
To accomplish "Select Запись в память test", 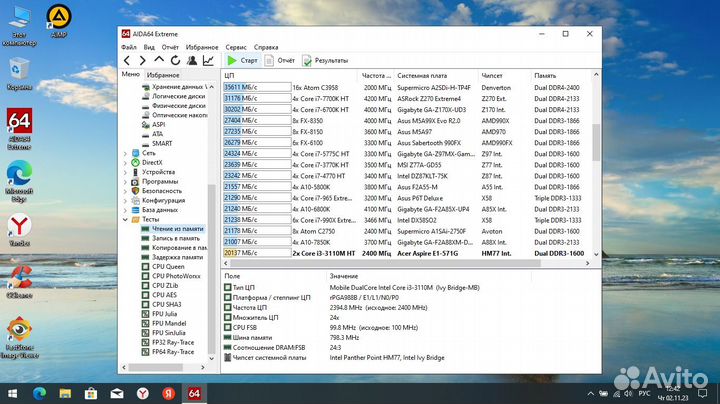I will 170,238.
